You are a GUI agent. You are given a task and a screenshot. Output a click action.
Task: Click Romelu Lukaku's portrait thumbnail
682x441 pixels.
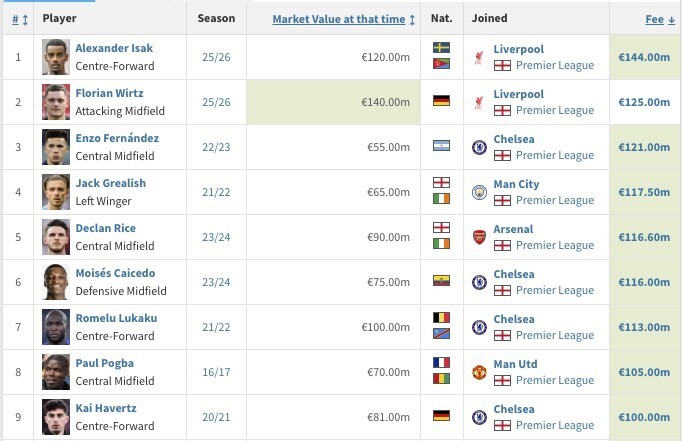coord(56,327)
